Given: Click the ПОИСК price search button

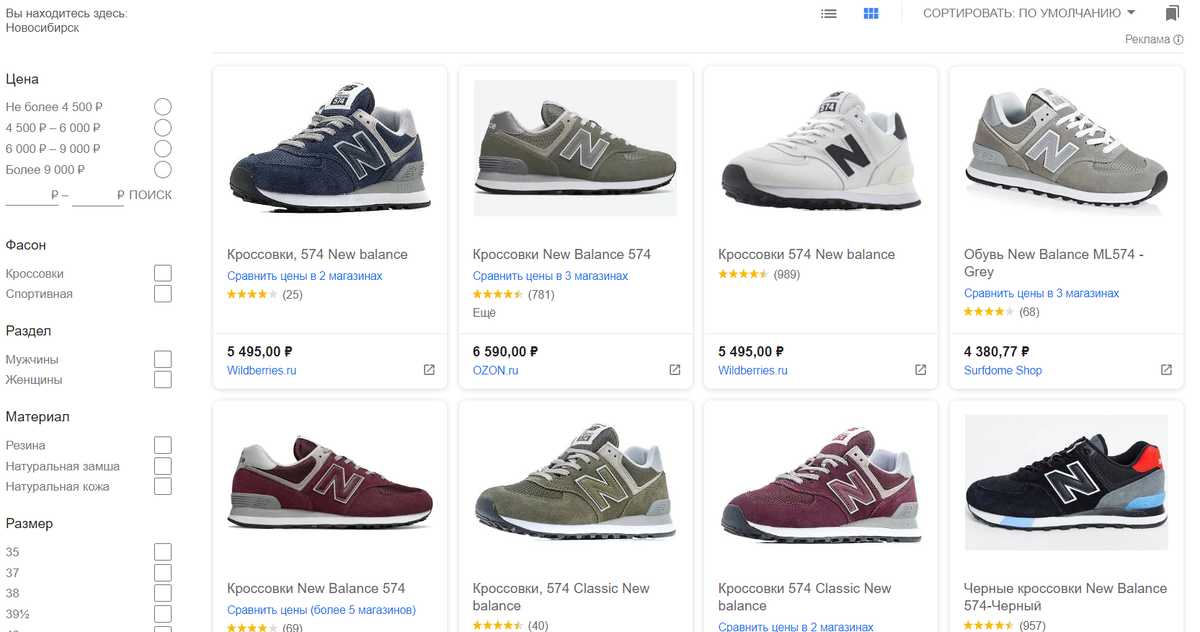Looking at the screenshot, I should pyautogui.click(x=150, y=195).
